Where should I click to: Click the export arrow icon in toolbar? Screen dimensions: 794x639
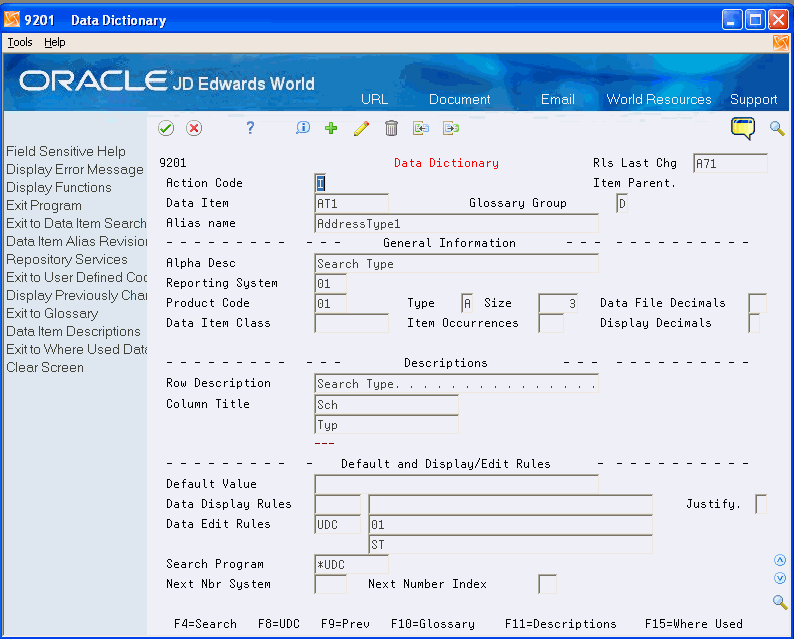tap(451, 128)
